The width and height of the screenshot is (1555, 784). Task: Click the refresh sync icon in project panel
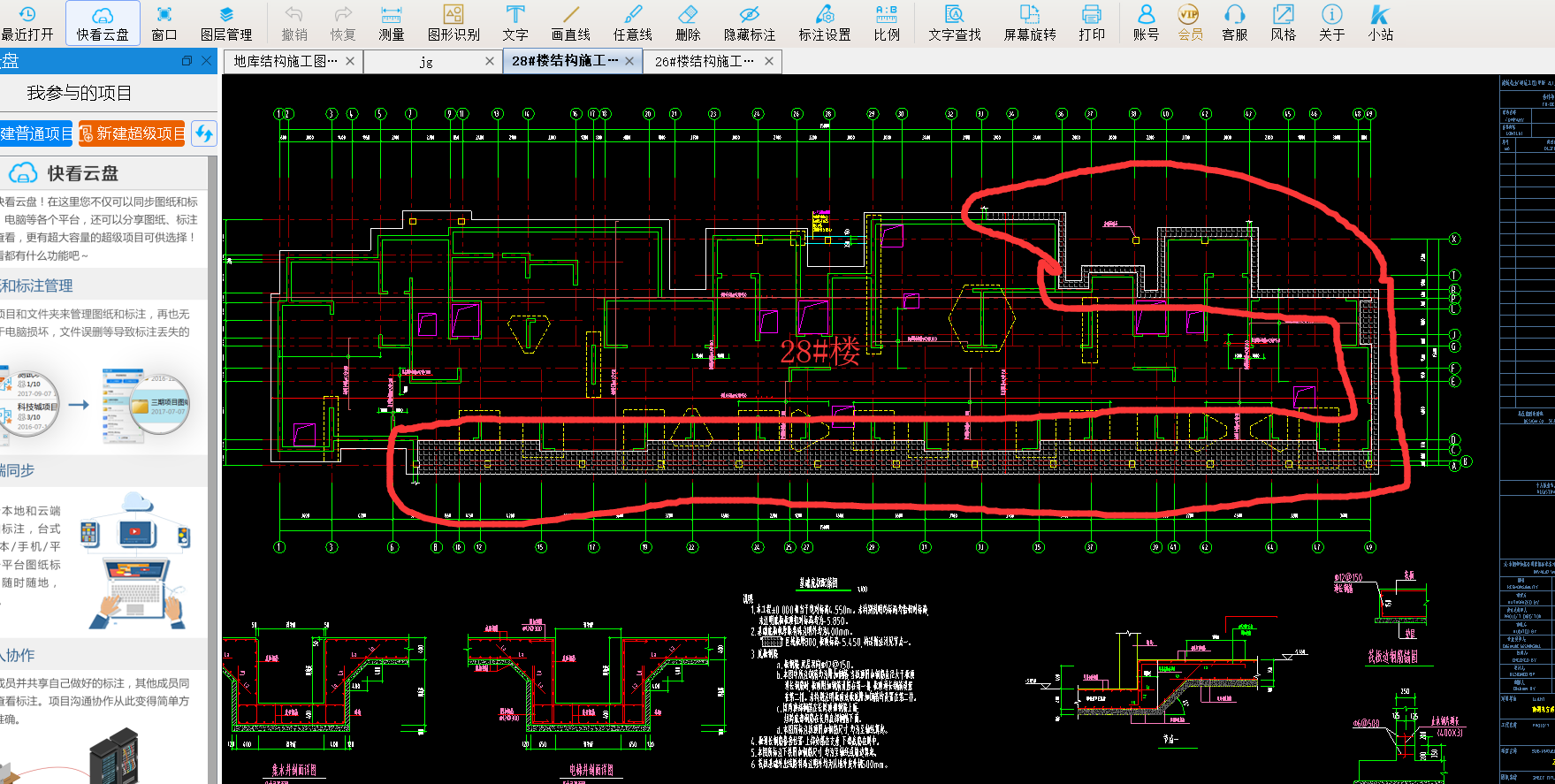(x=204, y=133)
